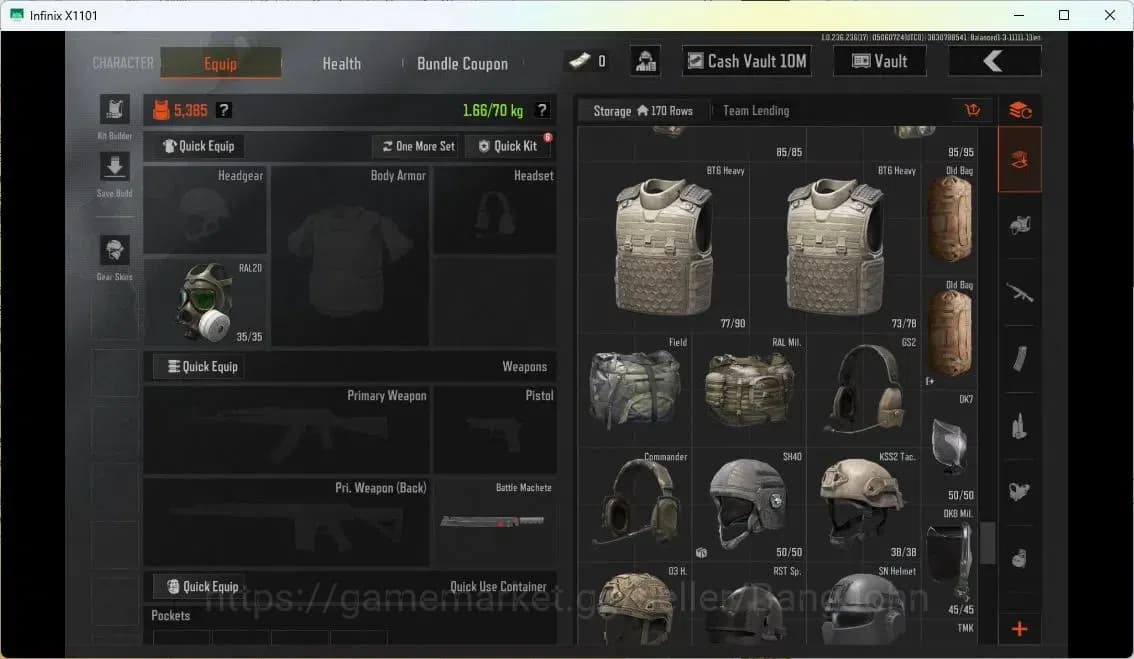Select the SH40 helmet item
1134x659 pixels.
click(x=749, y=505)
